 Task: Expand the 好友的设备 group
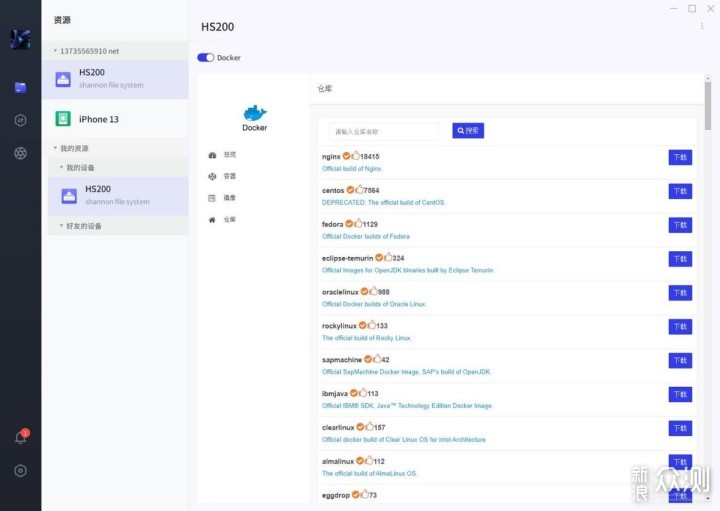(x=62, y=225)
